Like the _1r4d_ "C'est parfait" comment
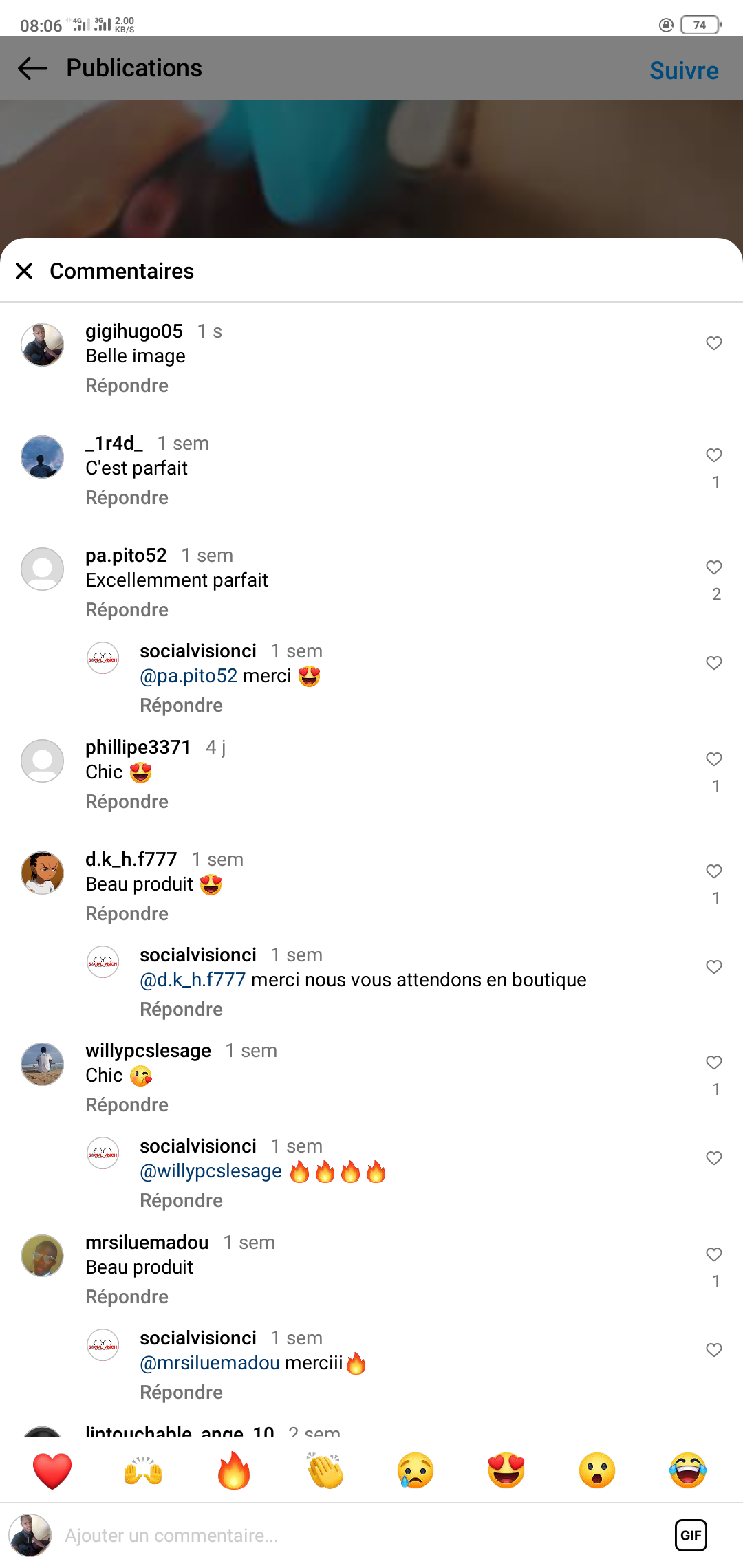This screenshot has width=743, height=1568. pyautogui.click(x=714, y=455)
